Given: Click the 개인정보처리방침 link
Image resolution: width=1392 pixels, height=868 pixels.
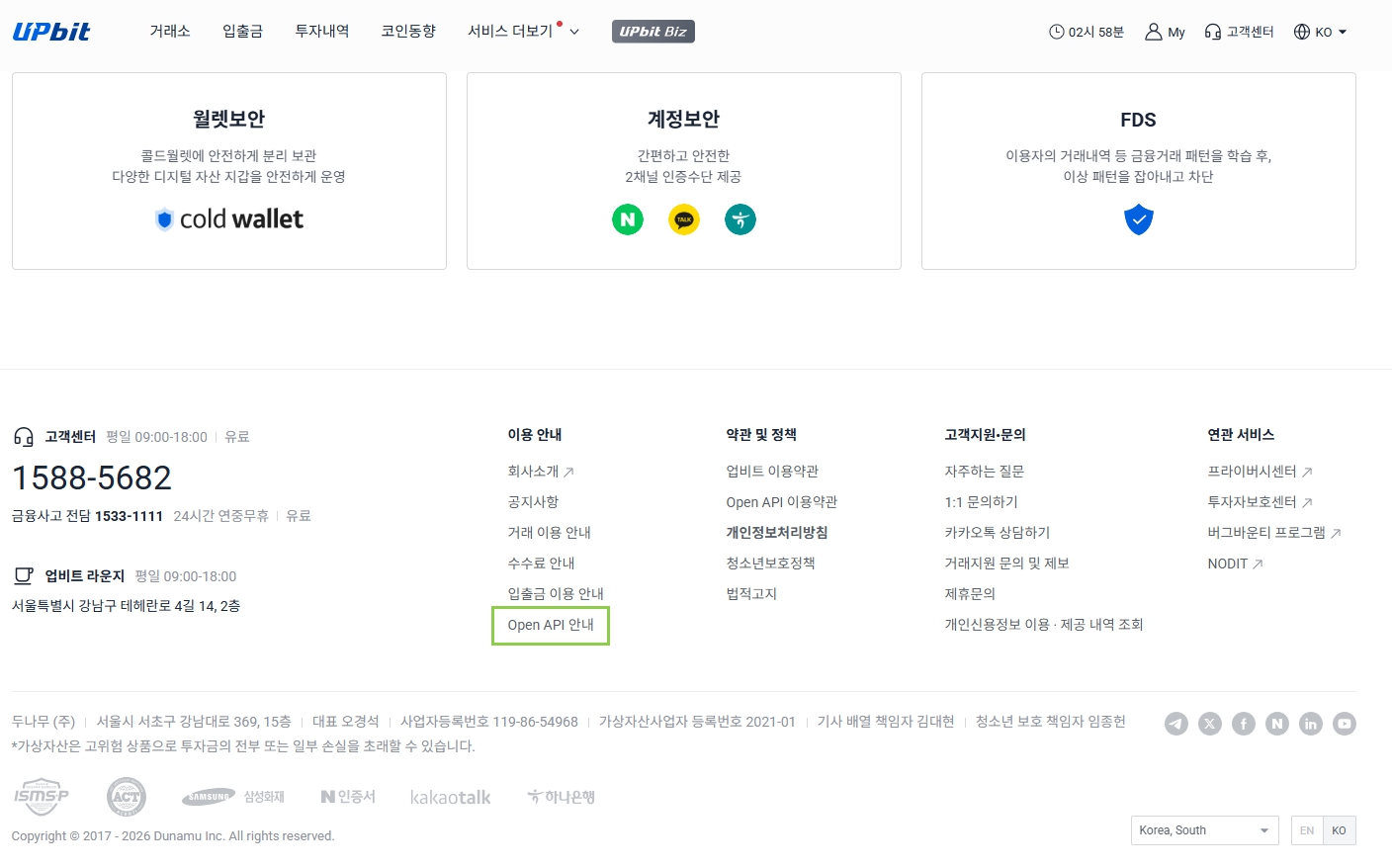Looking at the screenshot, I should pos(776,533).
